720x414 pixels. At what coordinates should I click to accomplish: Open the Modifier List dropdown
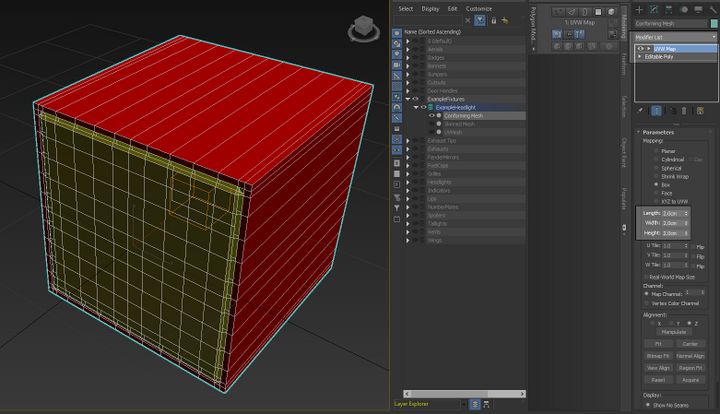coord(674,37)
